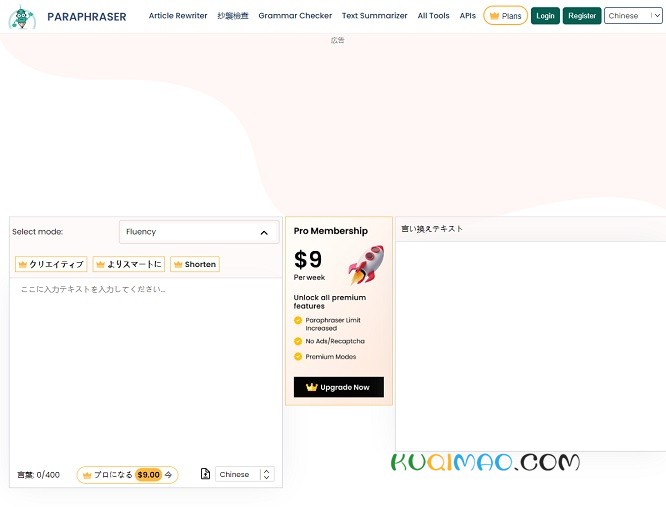Open Text Summarizer page
The width and height of the screenshot is (666, 507).
coord(375,16)
